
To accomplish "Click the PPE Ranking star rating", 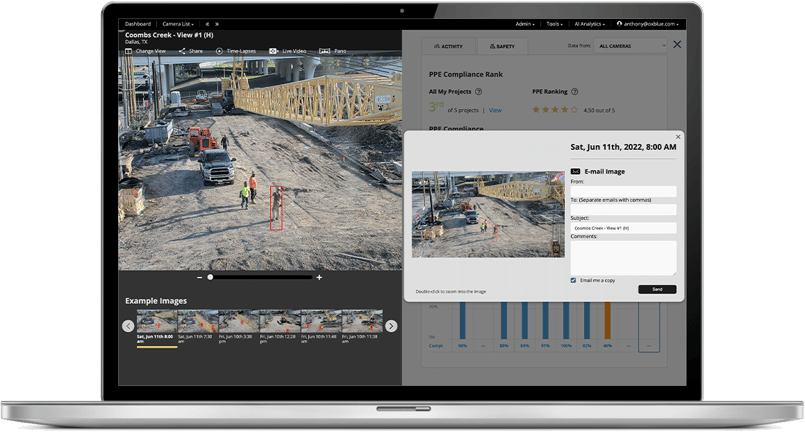I will point(555,110).
